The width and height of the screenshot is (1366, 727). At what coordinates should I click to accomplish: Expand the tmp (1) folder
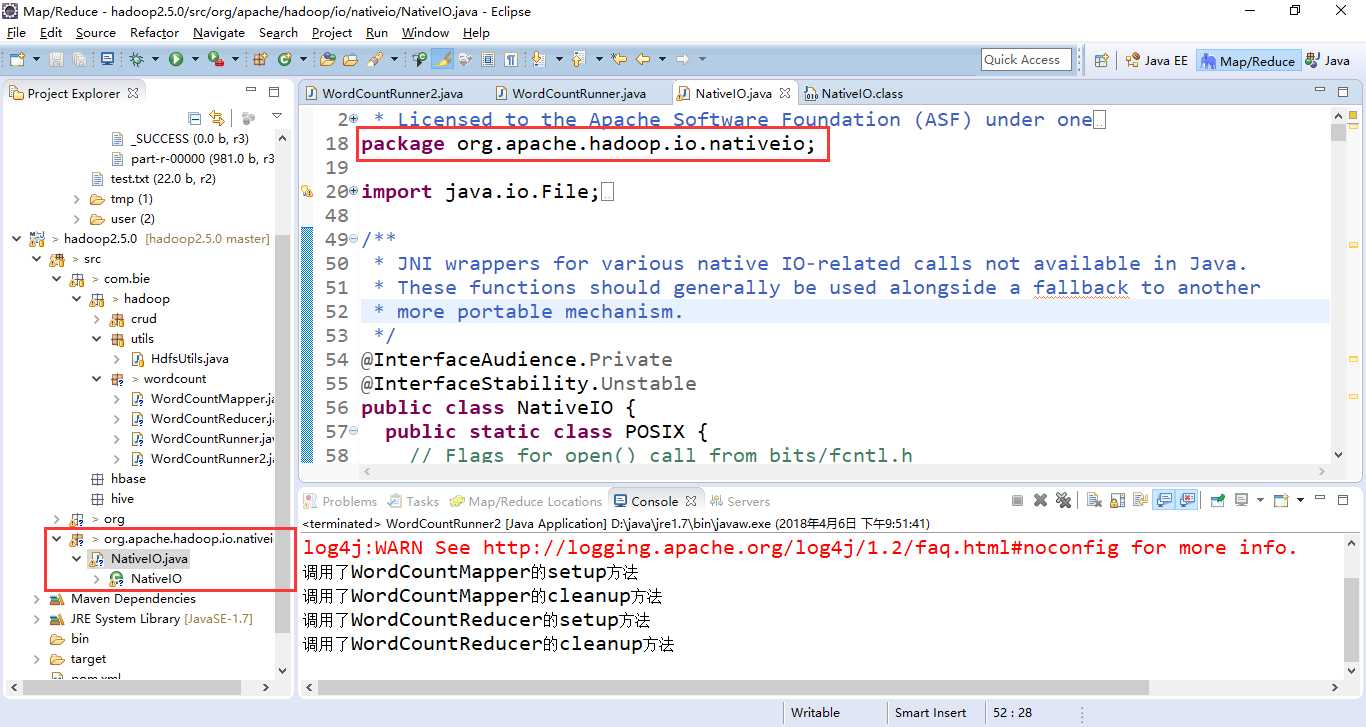click(76, 199)
